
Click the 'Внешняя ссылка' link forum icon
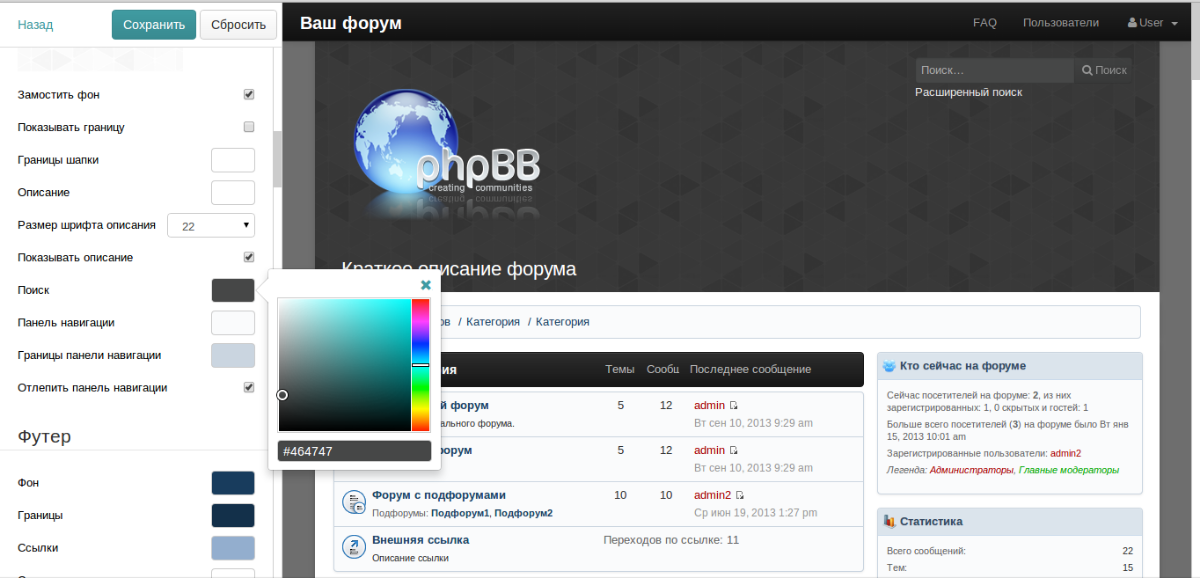pos(354,547)
